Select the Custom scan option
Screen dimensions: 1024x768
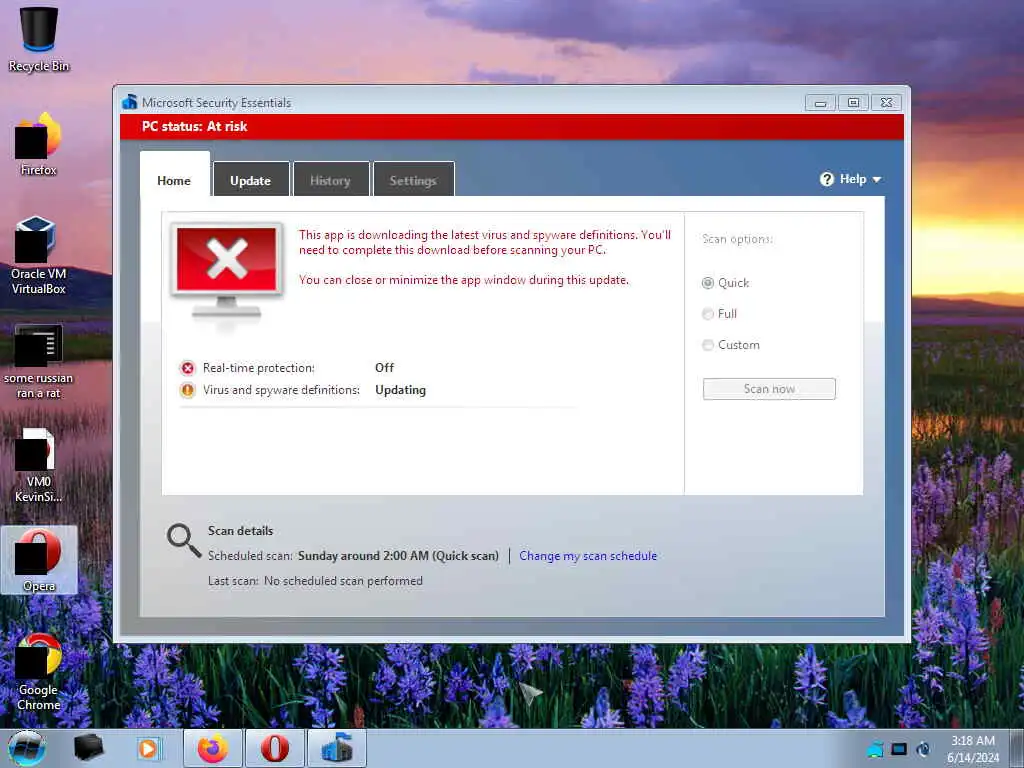coord(707,345)
